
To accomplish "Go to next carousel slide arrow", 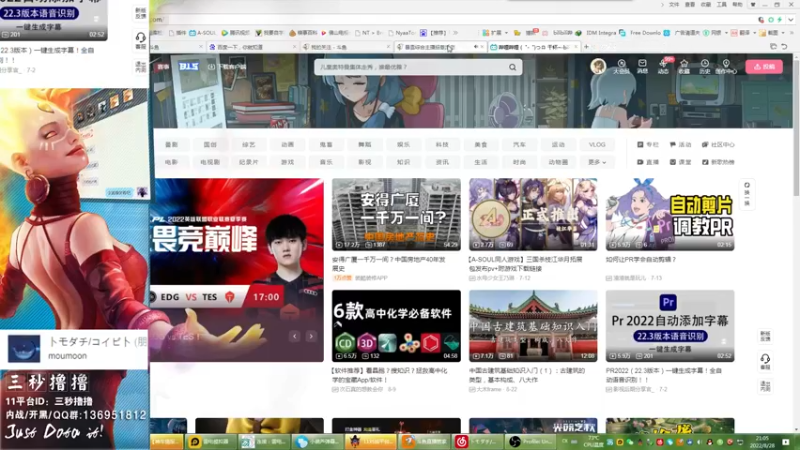I will tap(311, 336).
